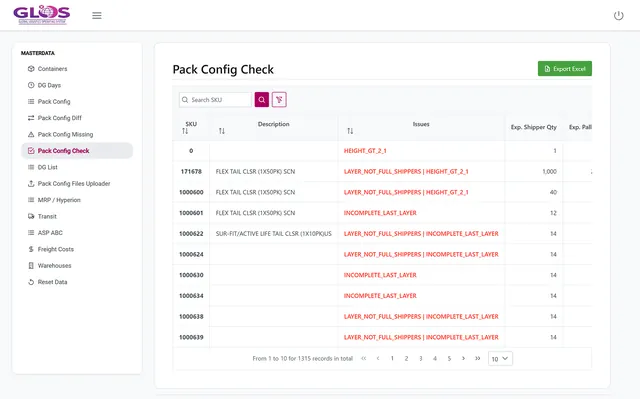The image size is (640, 399).
Task: Click SKU 1000638 in the table
Action: [191, 317]
